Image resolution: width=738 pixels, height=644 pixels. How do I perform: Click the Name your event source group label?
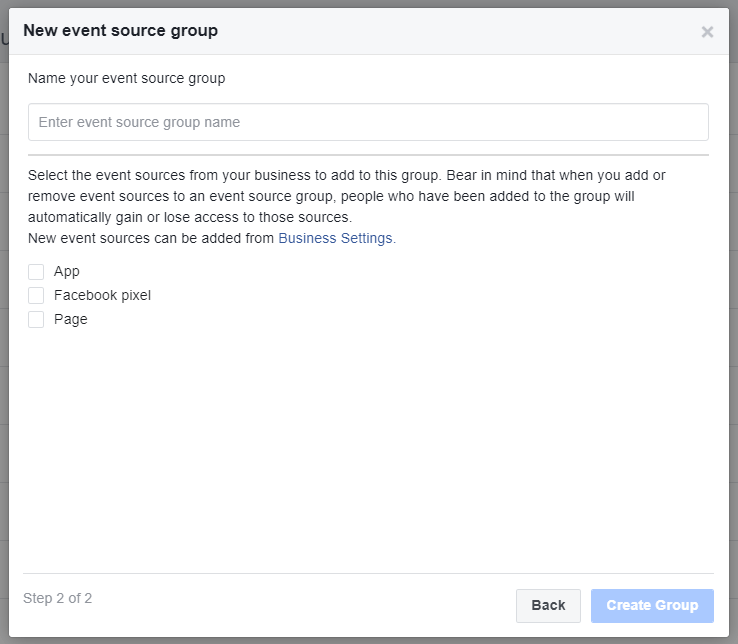click(x=127, y=78)
